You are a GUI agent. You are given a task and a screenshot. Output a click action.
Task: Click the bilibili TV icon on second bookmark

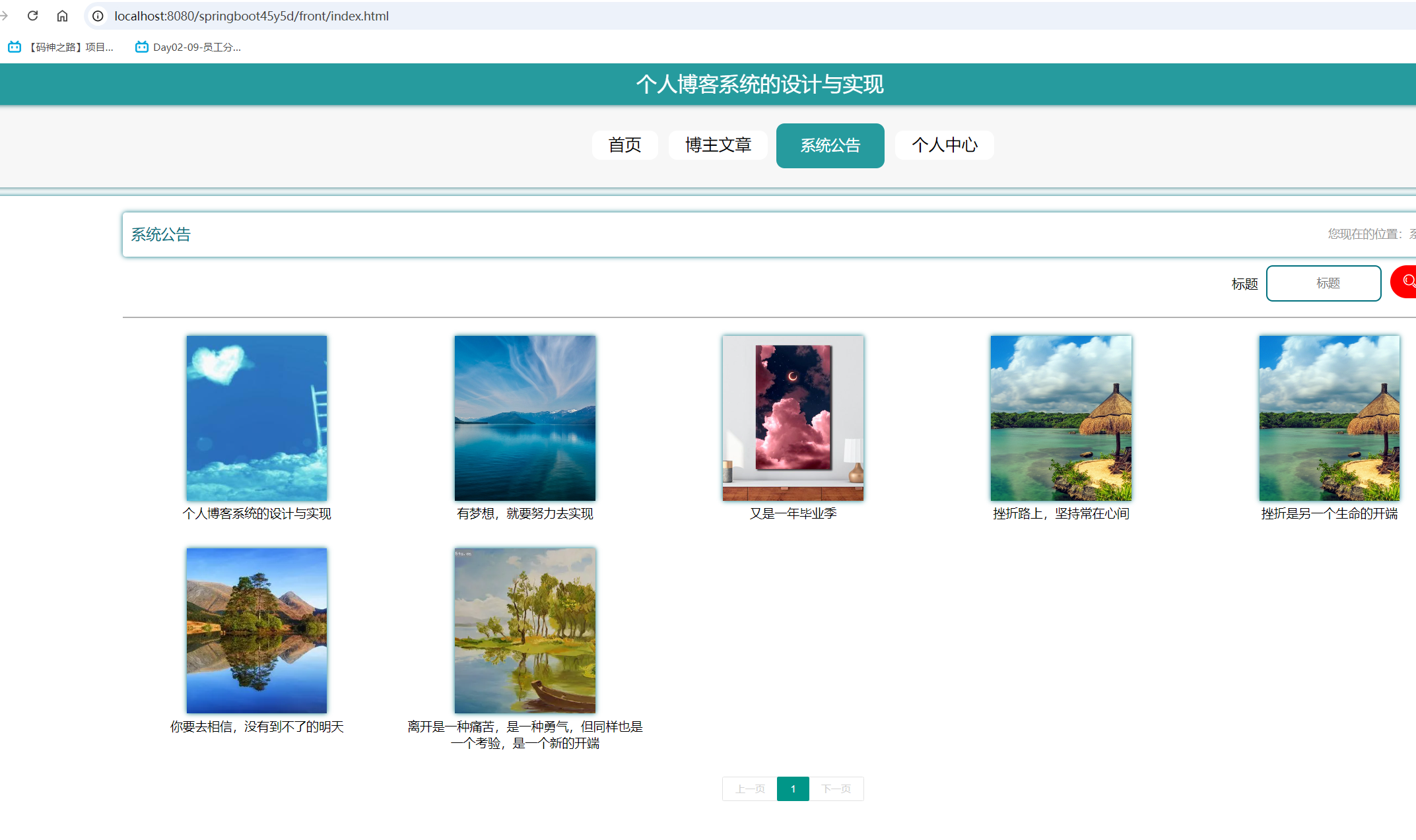141,47
